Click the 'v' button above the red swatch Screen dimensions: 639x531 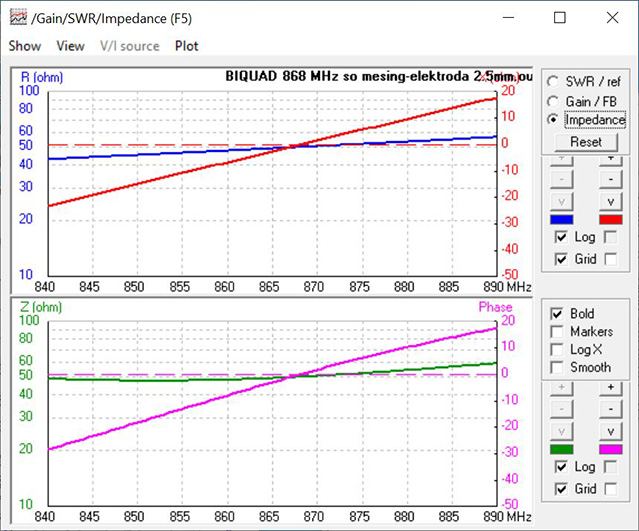610,201
